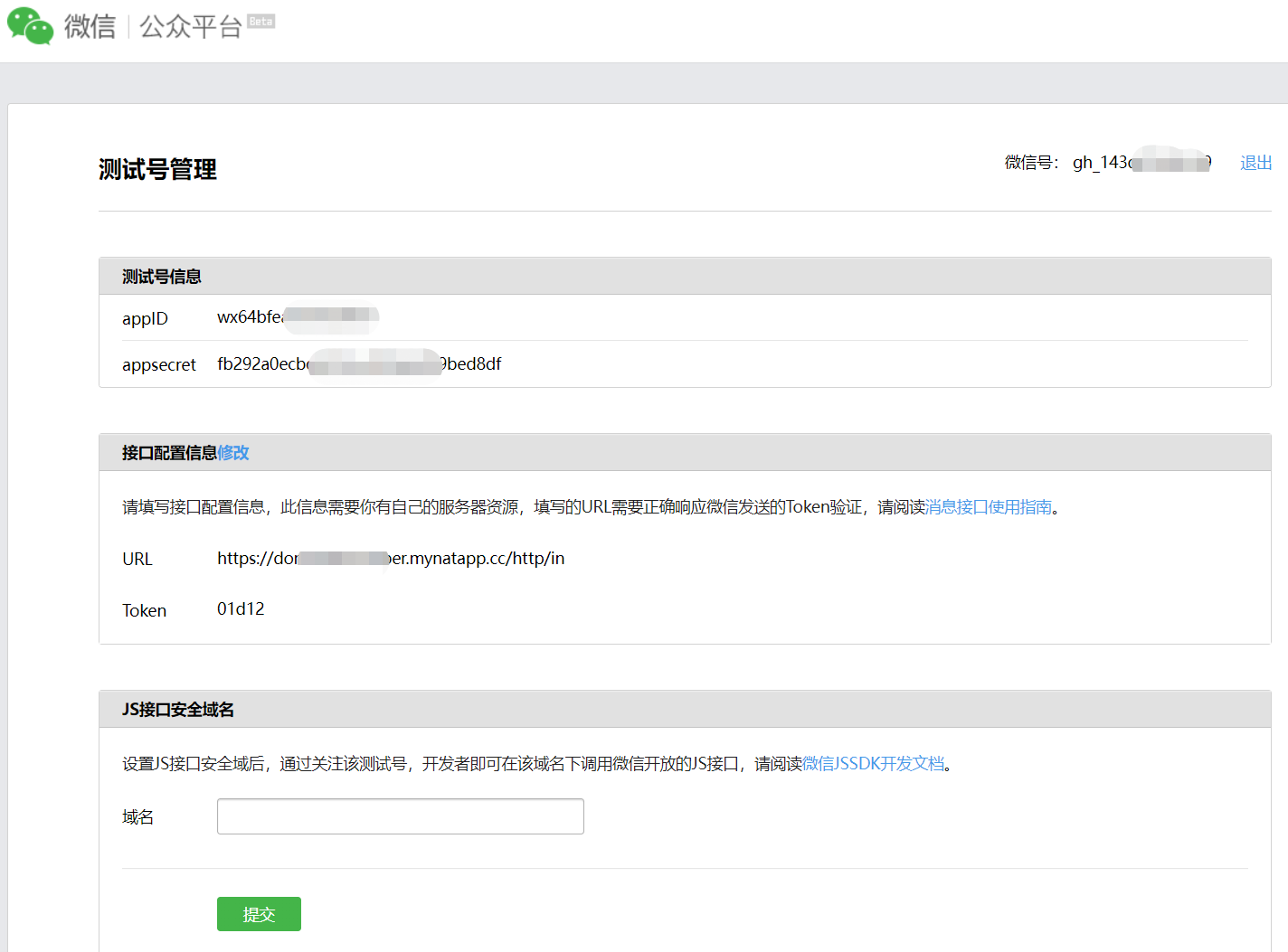
Task: Click the 接口配置信息 heading text
Action: (x=169, y=453)
